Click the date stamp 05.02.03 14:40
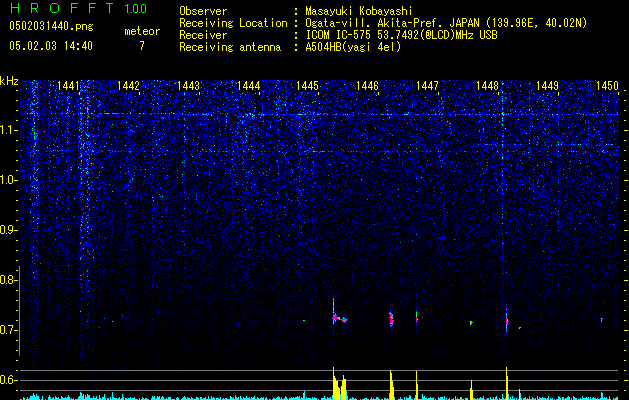 click(x=51, y=46)
